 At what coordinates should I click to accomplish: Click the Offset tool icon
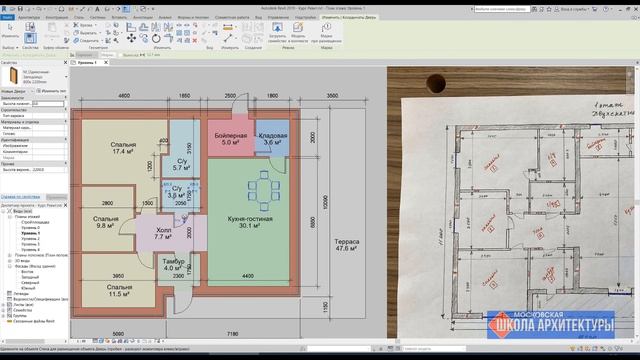coord(143,27)
